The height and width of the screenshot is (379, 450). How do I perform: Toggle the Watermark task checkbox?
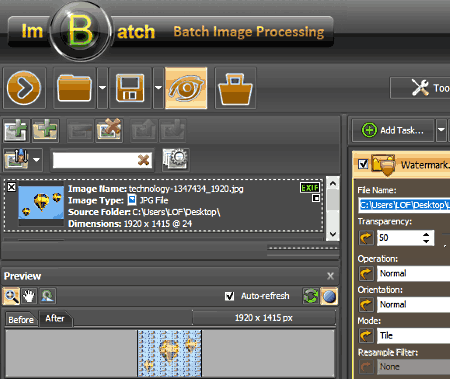click(x=363, y=164)
